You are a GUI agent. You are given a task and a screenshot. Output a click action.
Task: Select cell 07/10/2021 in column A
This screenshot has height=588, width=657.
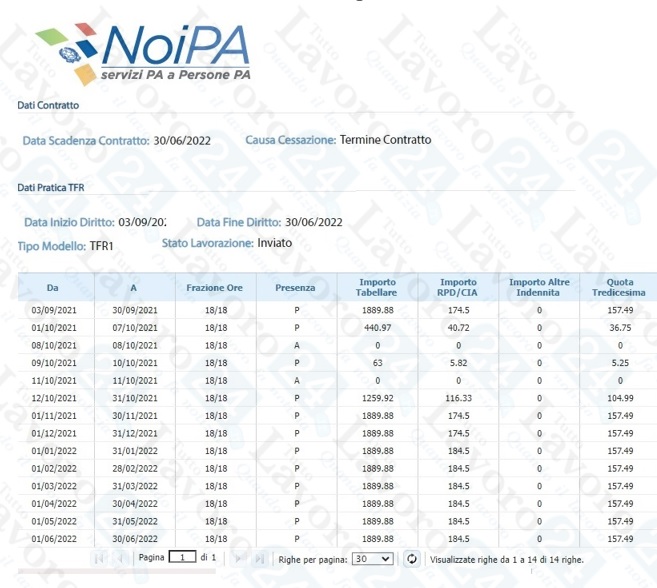135,328
